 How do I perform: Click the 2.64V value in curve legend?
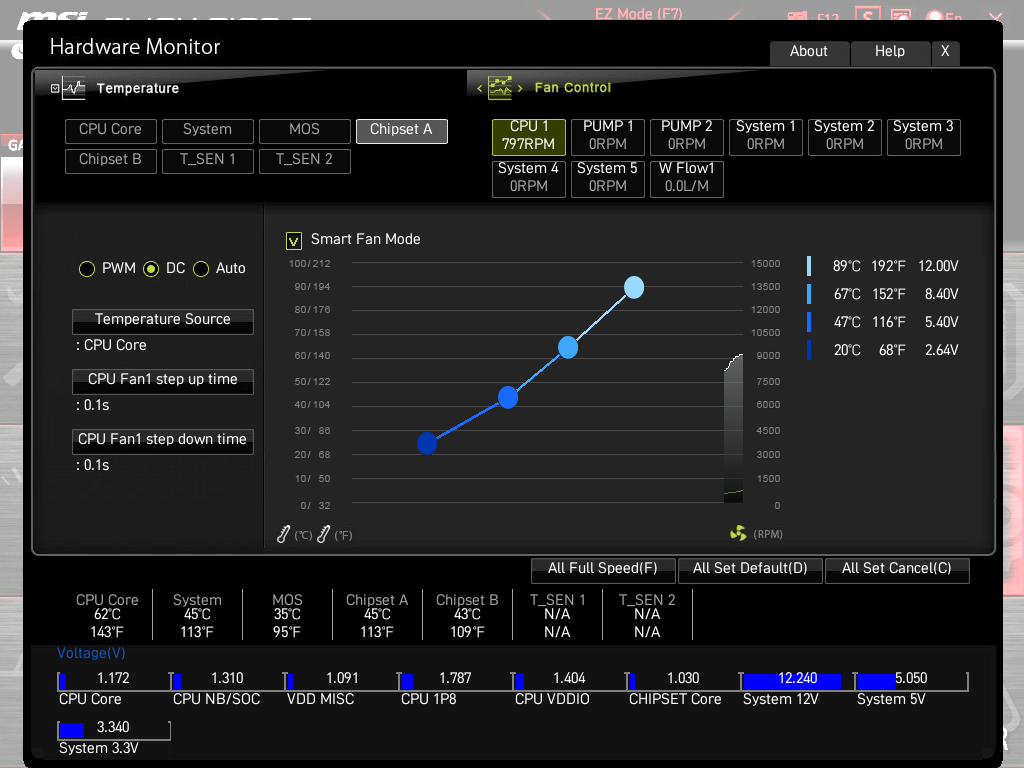941,351
